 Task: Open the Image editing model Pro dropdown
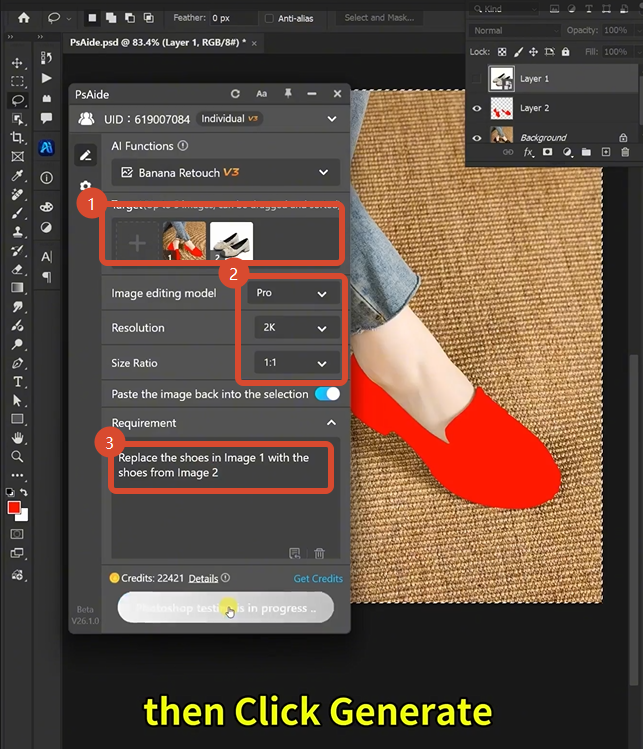tap(293, 293)
